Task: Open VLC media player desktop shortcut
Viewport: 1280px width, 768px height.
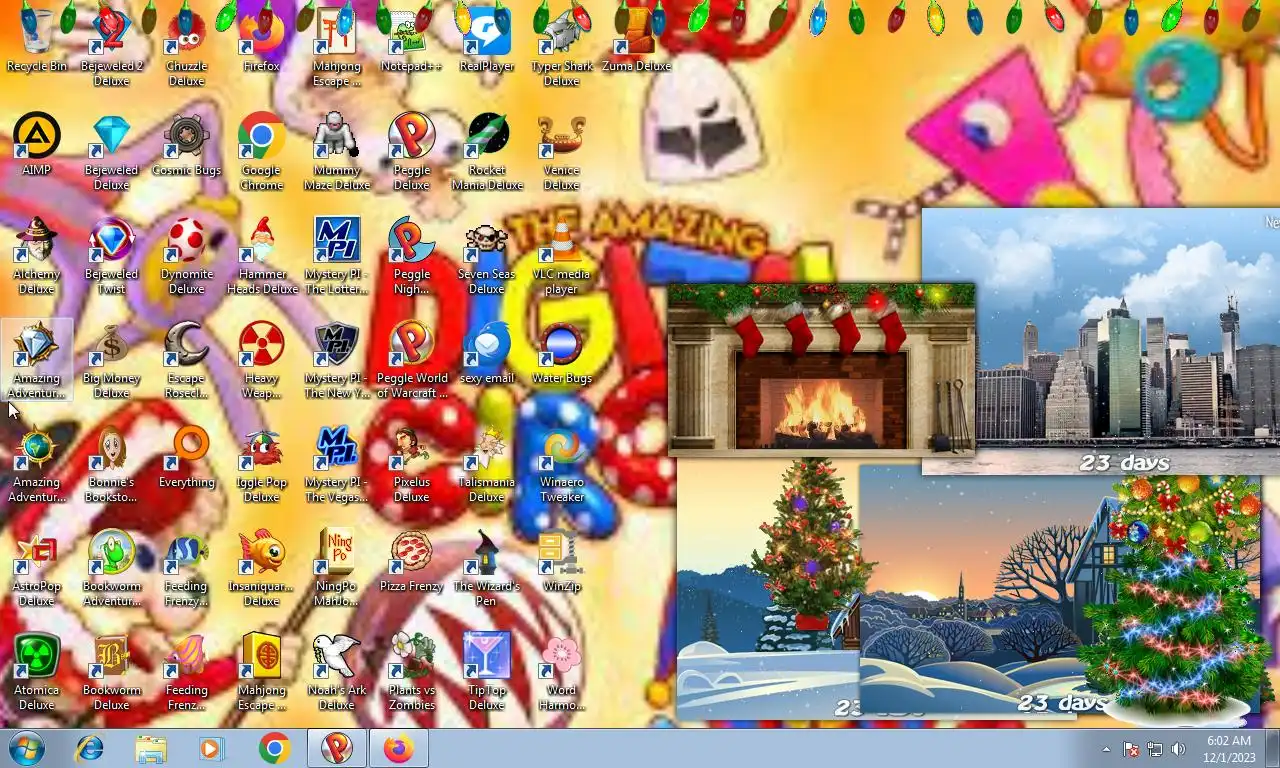Action: click(561, 255)
